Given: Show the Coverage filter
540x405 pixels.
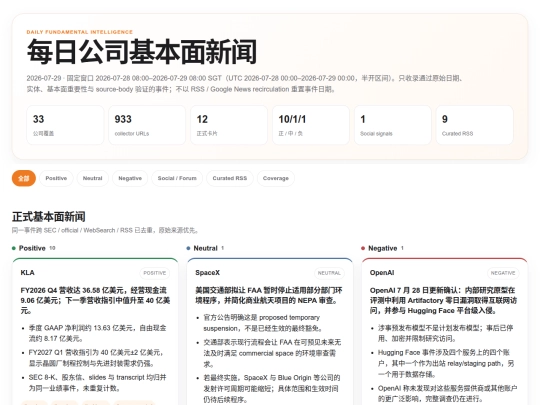Looking at the screenshot, I should [276, 178].
